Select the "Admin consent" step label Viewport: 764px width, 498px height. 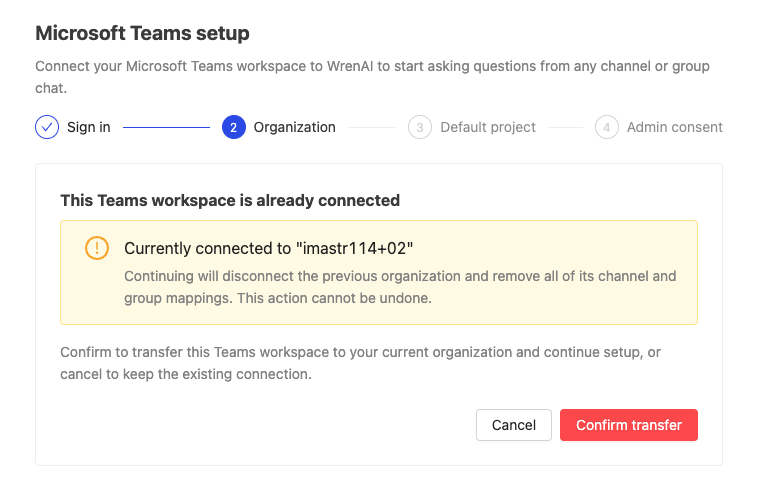pyautogui.click(x=674, y=127)
